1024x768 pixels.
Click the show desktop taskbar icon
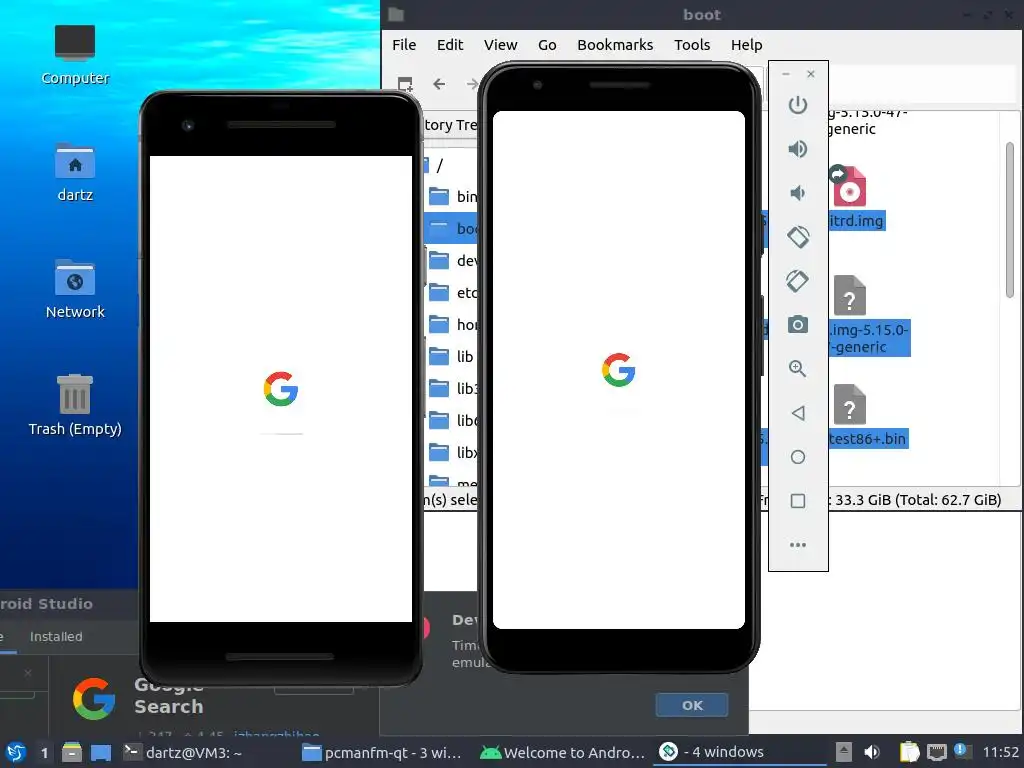tap(101, 752)
